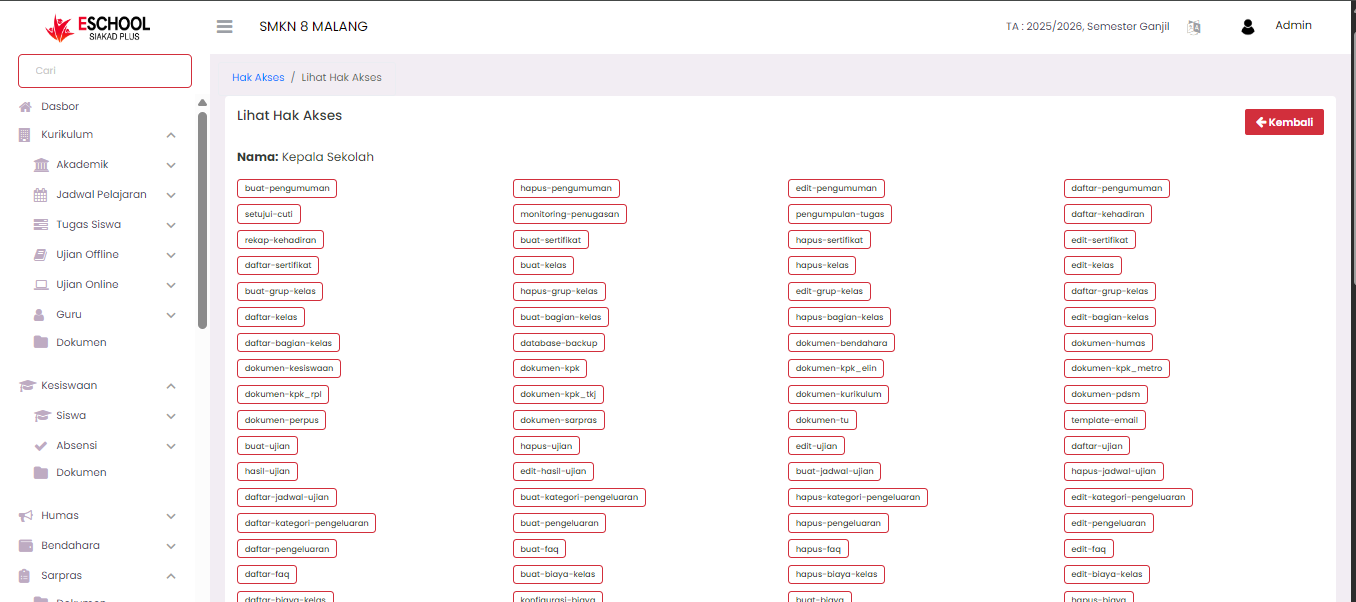Click the Dasbor home icon
1356x602 pixels.
[x=26, y=107]
